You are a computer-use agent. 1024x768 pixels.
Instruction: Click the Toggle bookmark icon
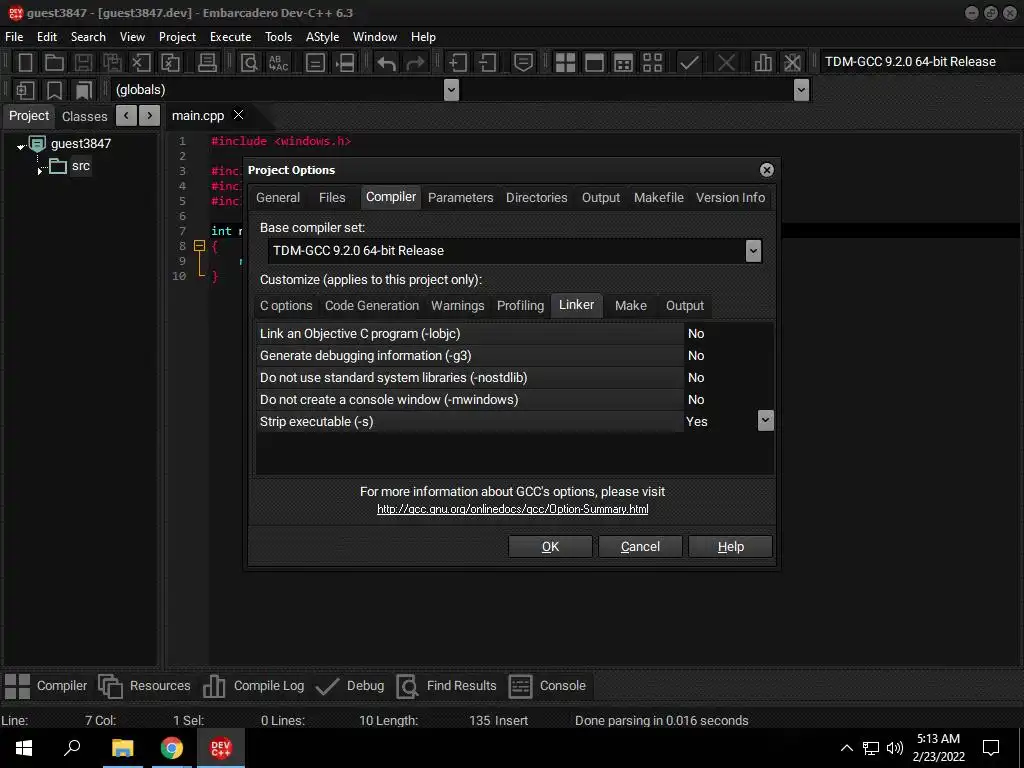point(54,90)
